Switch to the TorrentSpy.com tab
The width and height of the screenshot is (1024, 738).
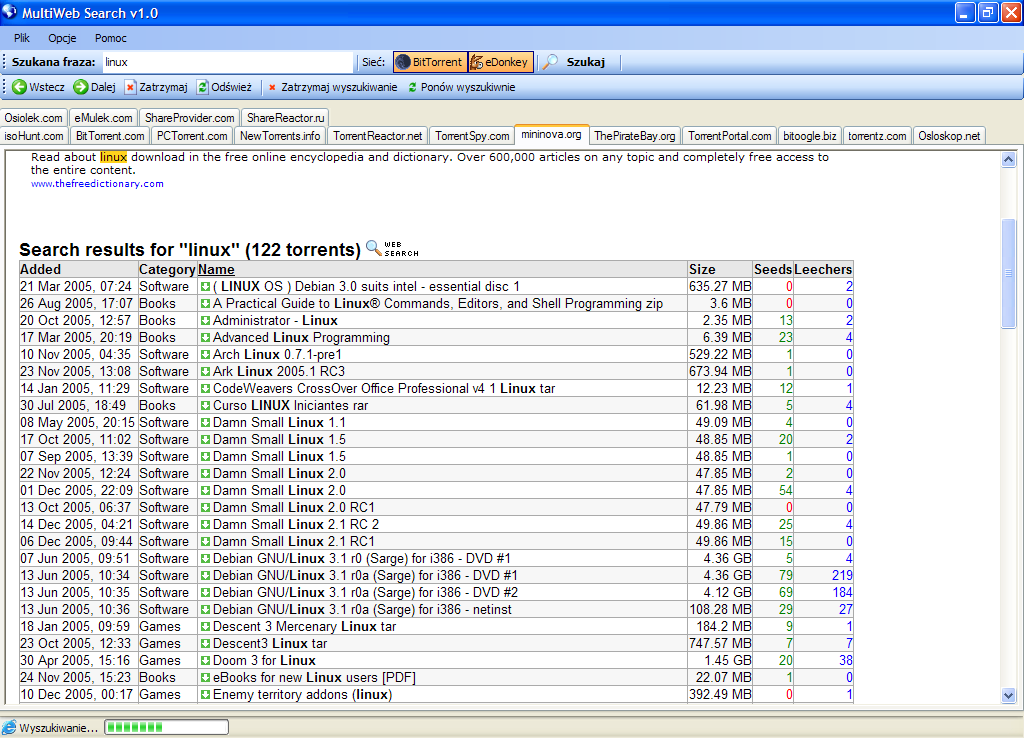point(472,136)
